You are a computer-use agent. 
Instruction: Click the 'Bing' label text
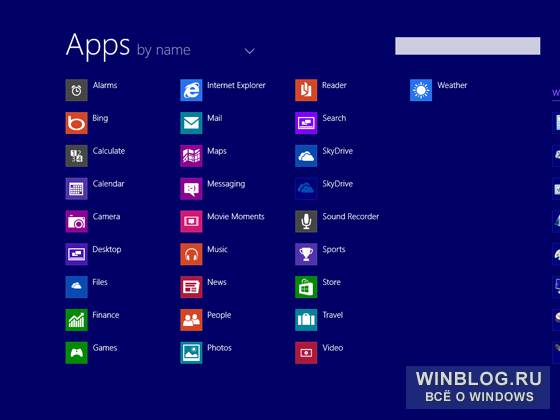(100, 119)
